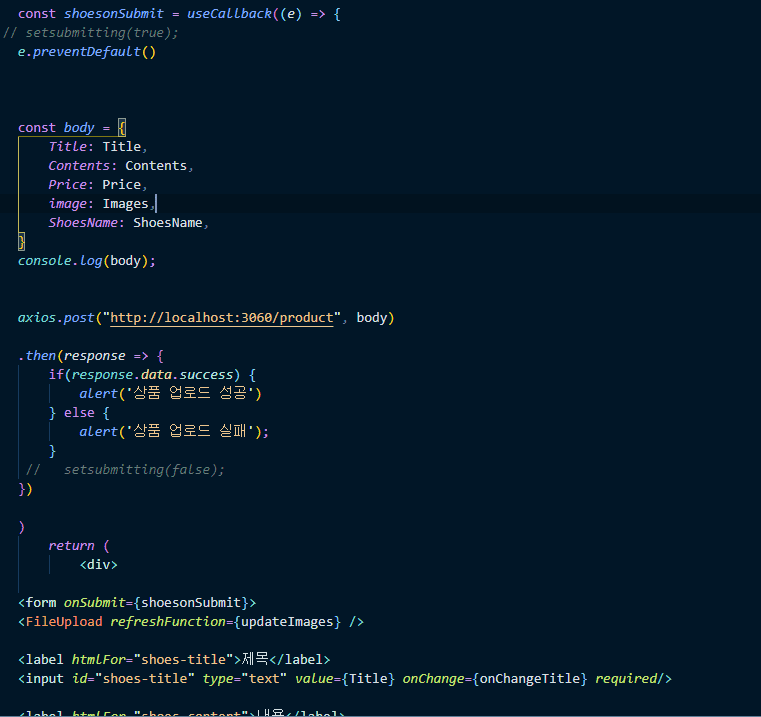Screen dimensions: 761x717
Task: Click the '.then(response => {' line
Action: (91, 356)
